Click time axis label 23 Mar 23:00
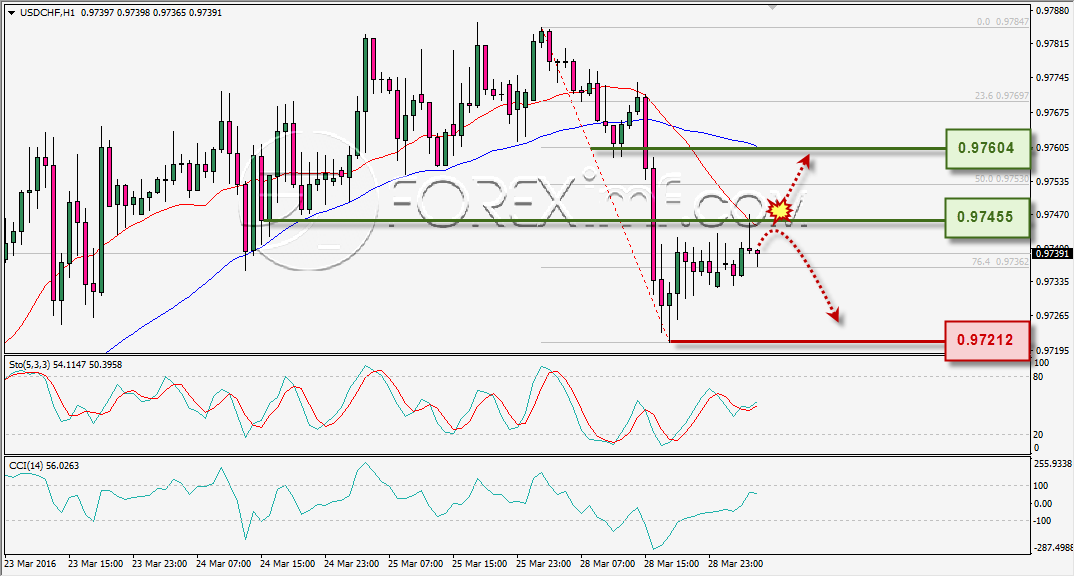This screenshot has height=577, width=1075. click(x=159, y=563)
